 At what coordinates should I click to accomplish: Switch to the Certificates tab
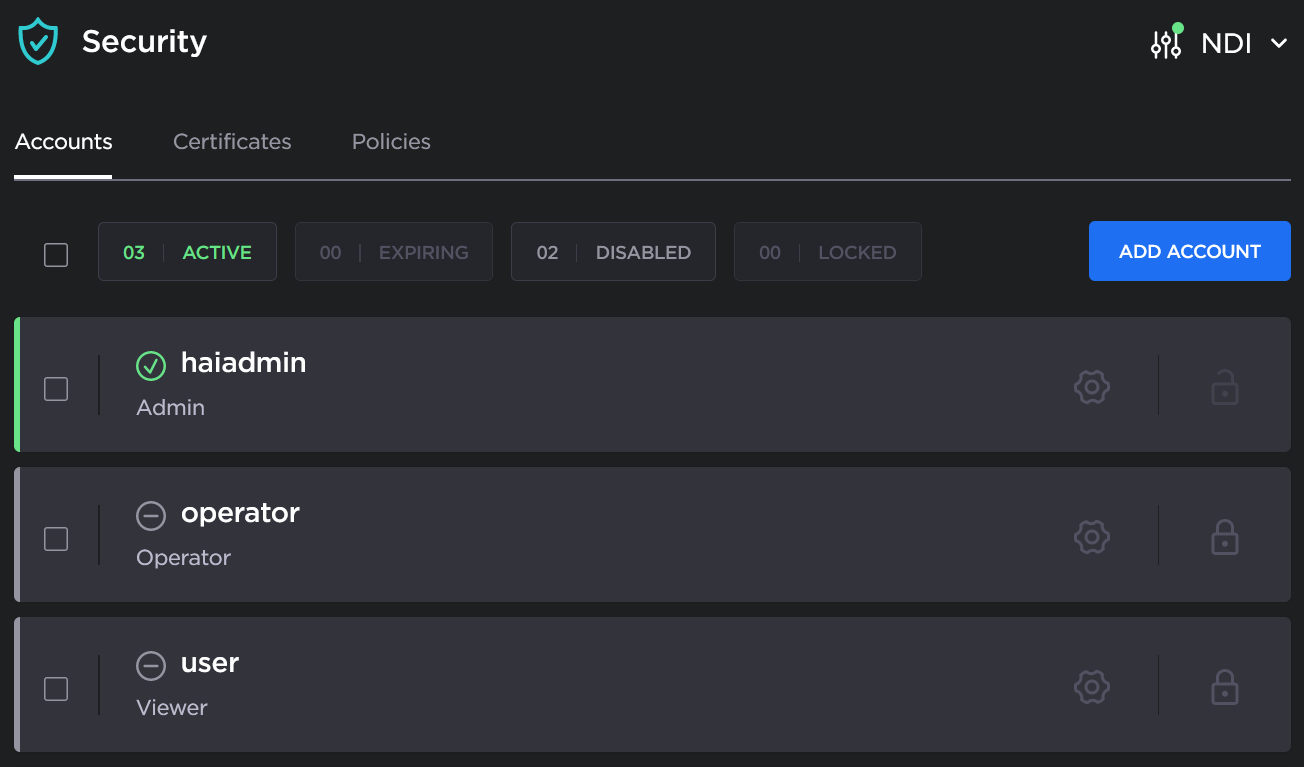(x=232, y=142)
